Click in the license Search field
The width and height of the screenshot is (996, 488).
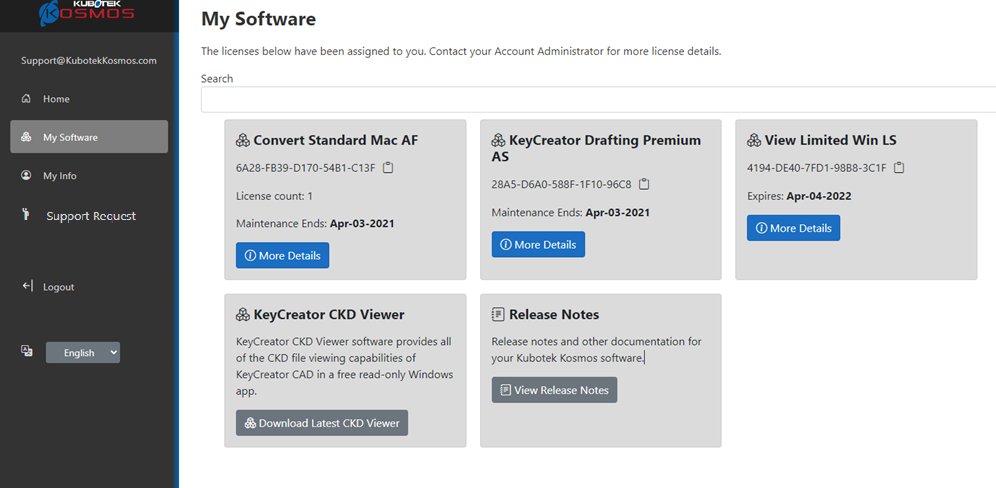(598, 100)
